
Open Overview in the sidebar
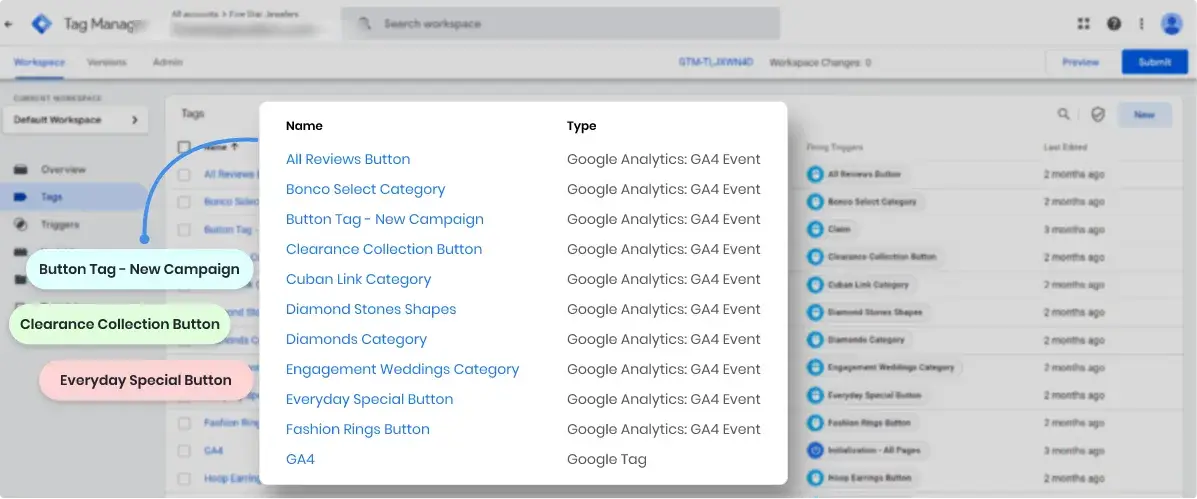[63, 169]
